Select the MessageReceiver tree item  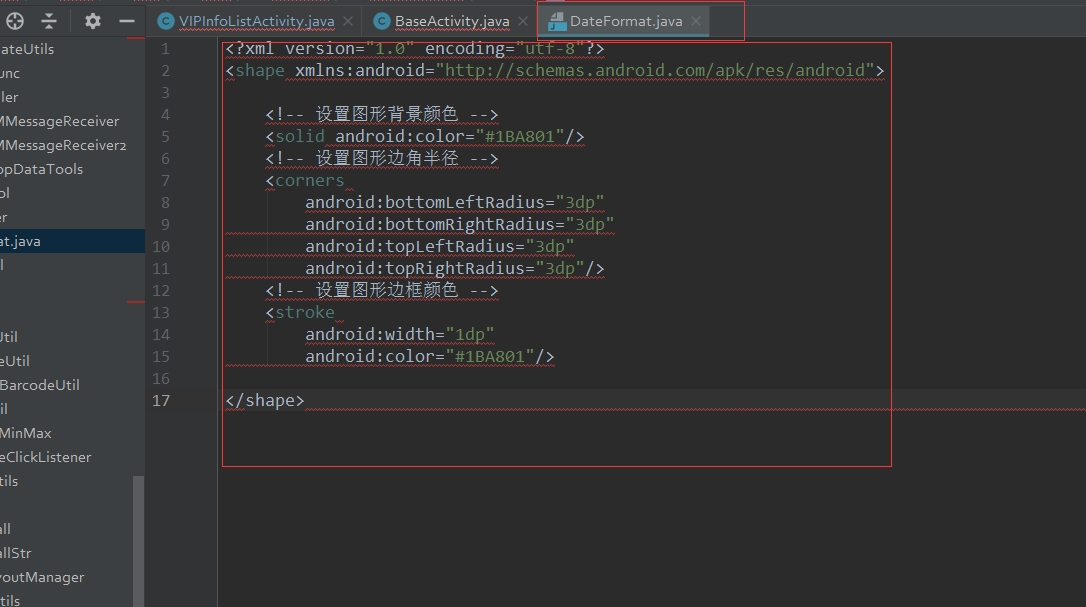pyautogui.click(x=60, y=121)
